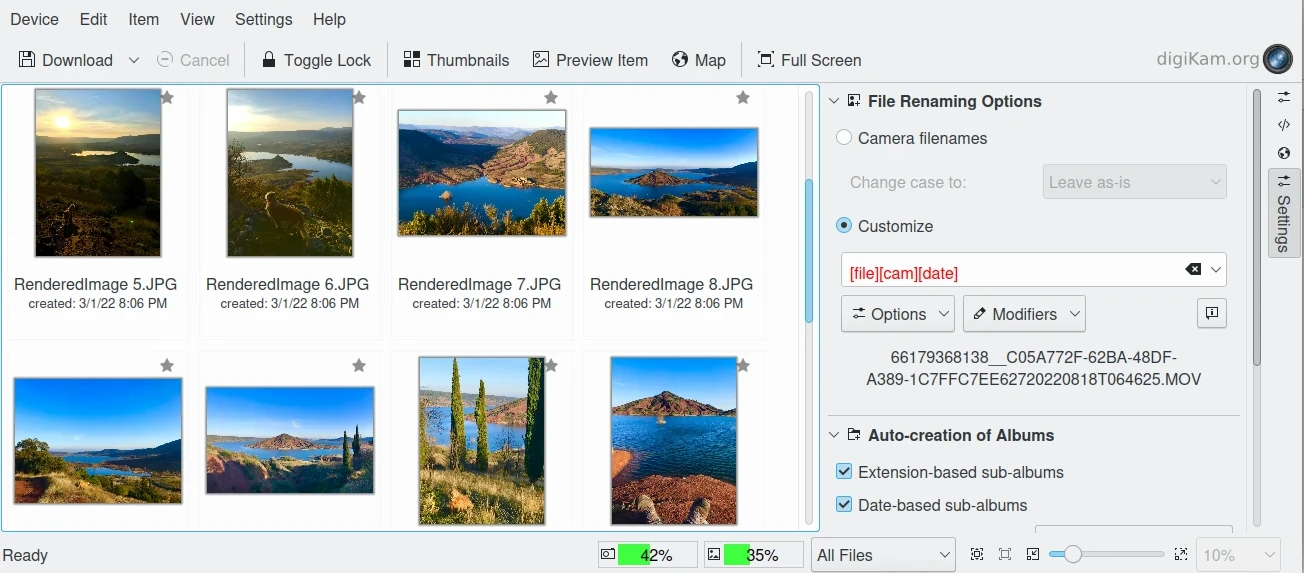1304x573 pixels.
Task: Open the globe icon sidebar tab
Action: [x=1284, y=153]
